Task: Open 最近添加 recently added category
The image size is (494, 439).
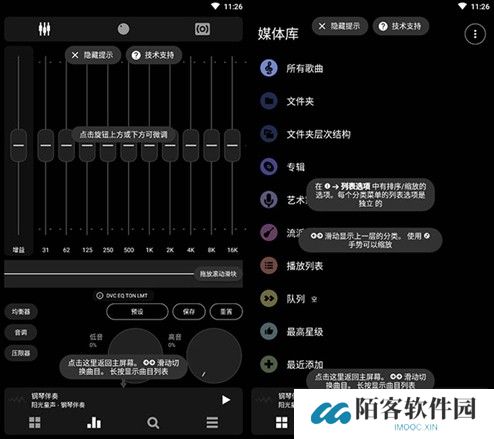Action: coord(305,364)
